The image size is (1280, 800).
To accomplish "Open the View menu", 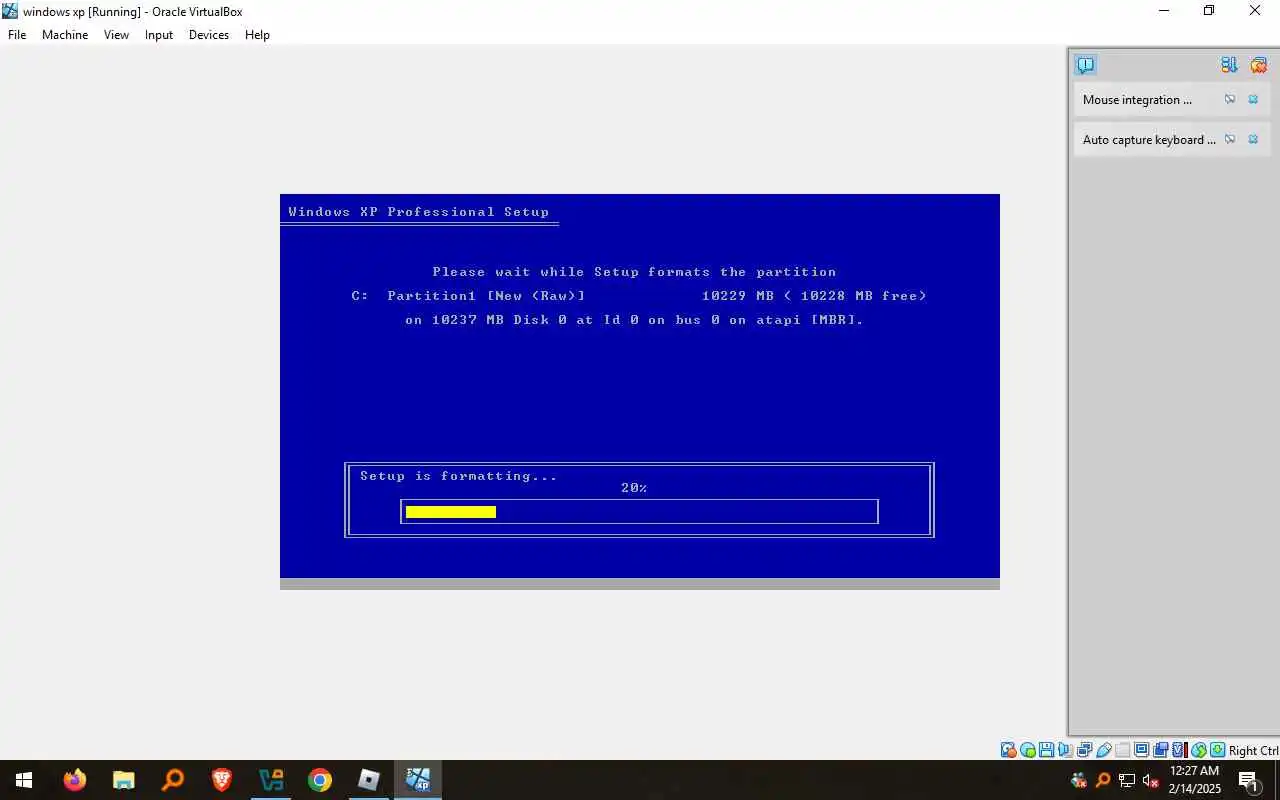I will [116, 35].
